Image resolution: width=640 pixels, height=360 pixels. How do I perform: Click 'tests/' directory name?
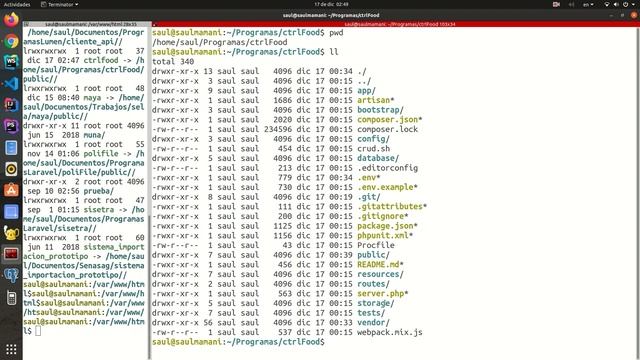371,313
